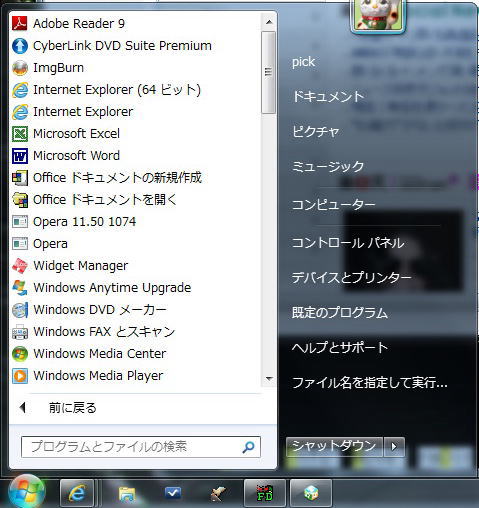Viewport: 479px width, 508px height.
Task: Launch Windows Media Center icon
Action: 20,354
